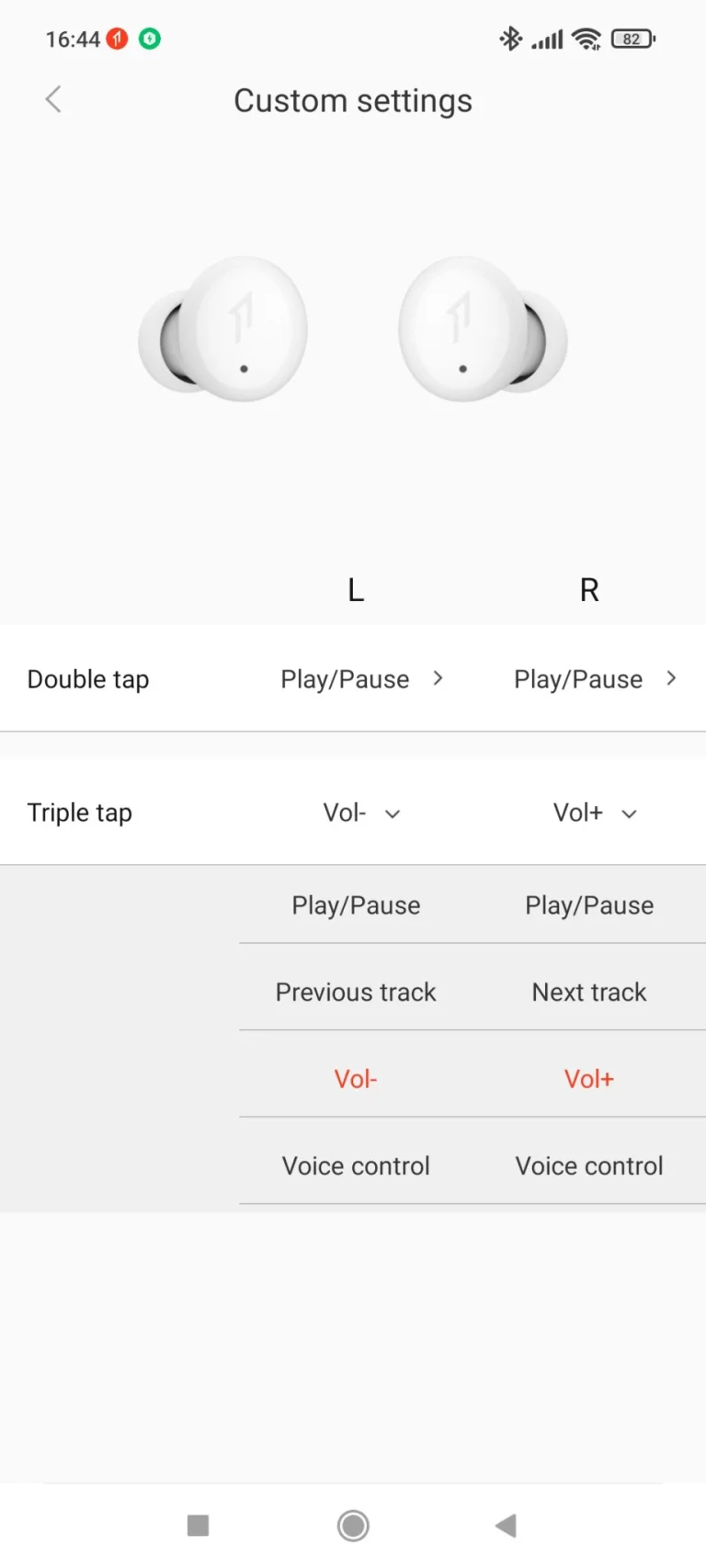Select Play/Pause for right triple tap
Viewport: 706px width, 1568px height.
pyautogui.click(x=589, y=905)
